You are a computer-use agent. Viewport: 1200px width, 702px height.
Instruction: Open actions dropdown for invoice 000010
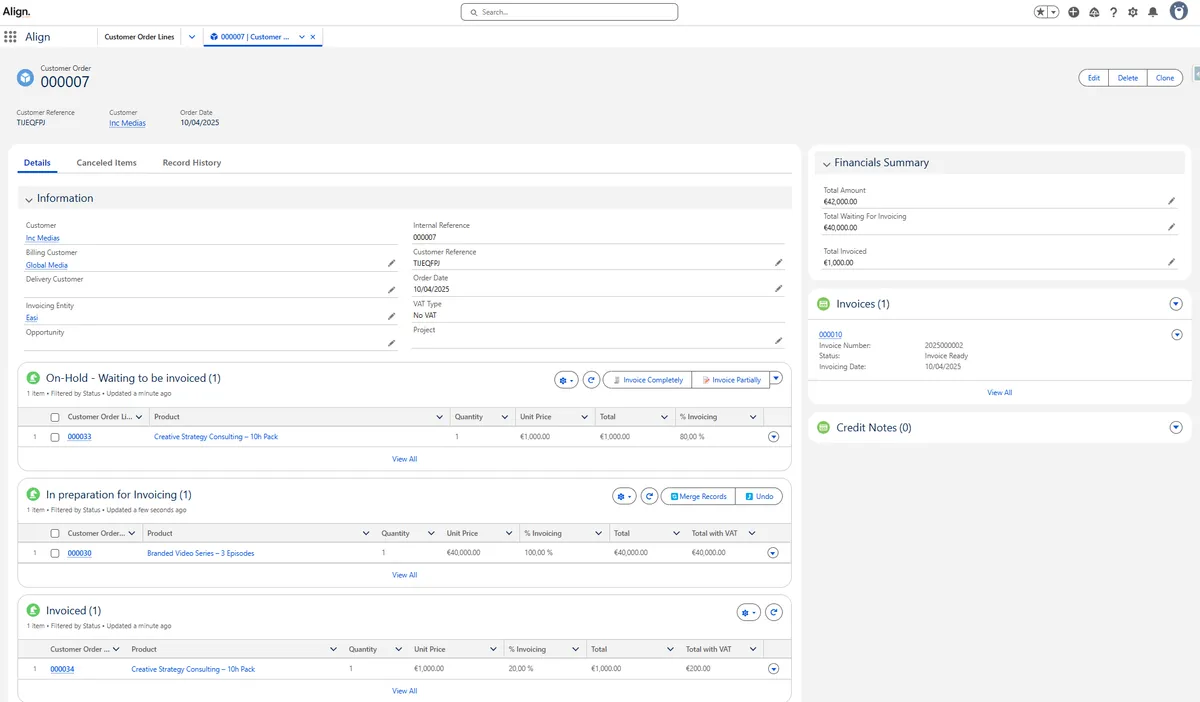click(1177, 335)
